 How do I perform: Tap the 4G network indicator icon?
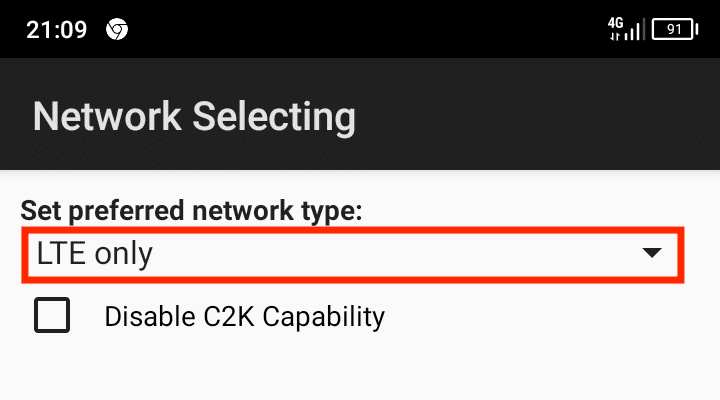click(616, 20)
